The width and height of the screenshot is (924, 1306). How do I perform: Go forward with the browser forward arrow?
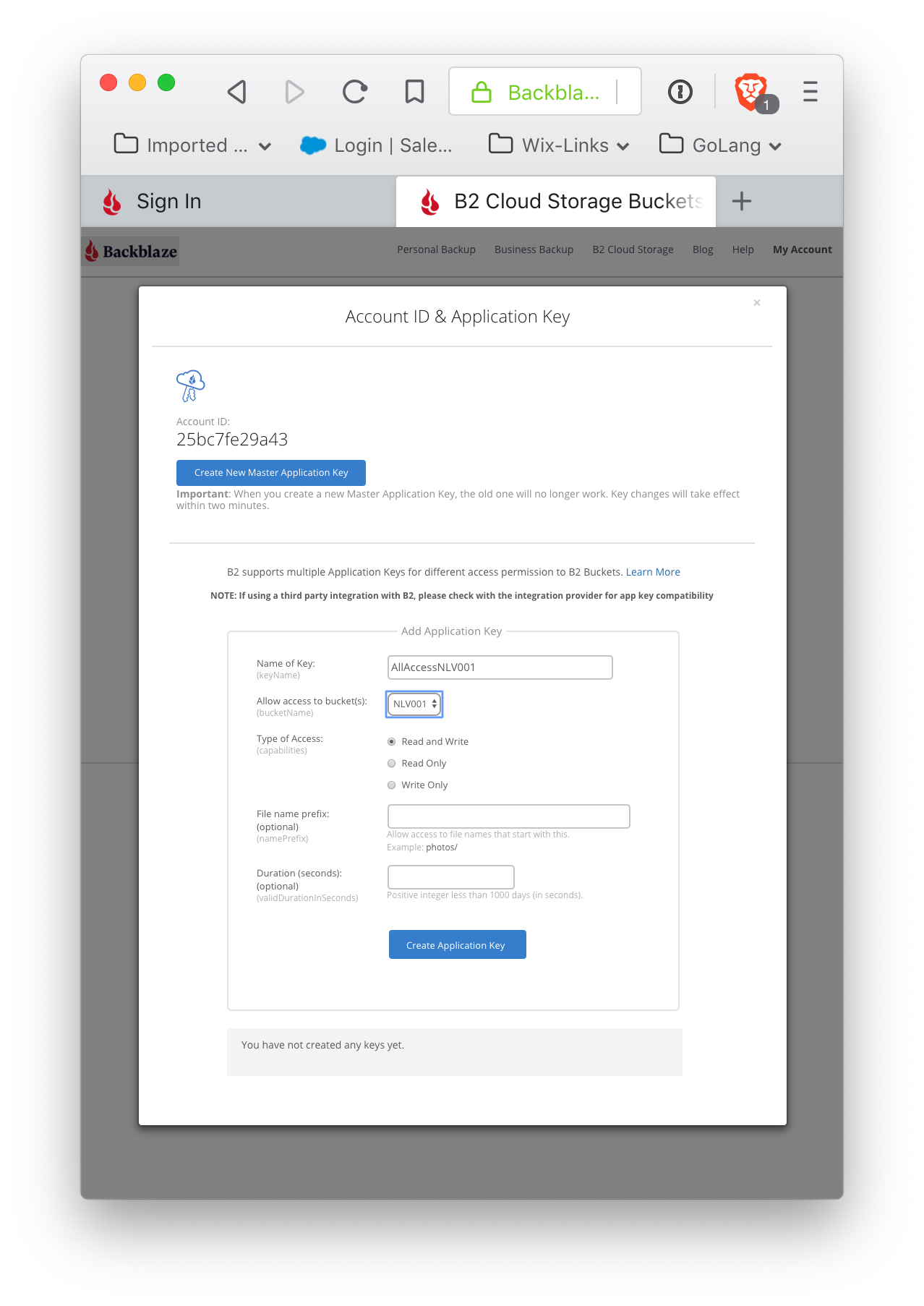(x=294, y=92)
